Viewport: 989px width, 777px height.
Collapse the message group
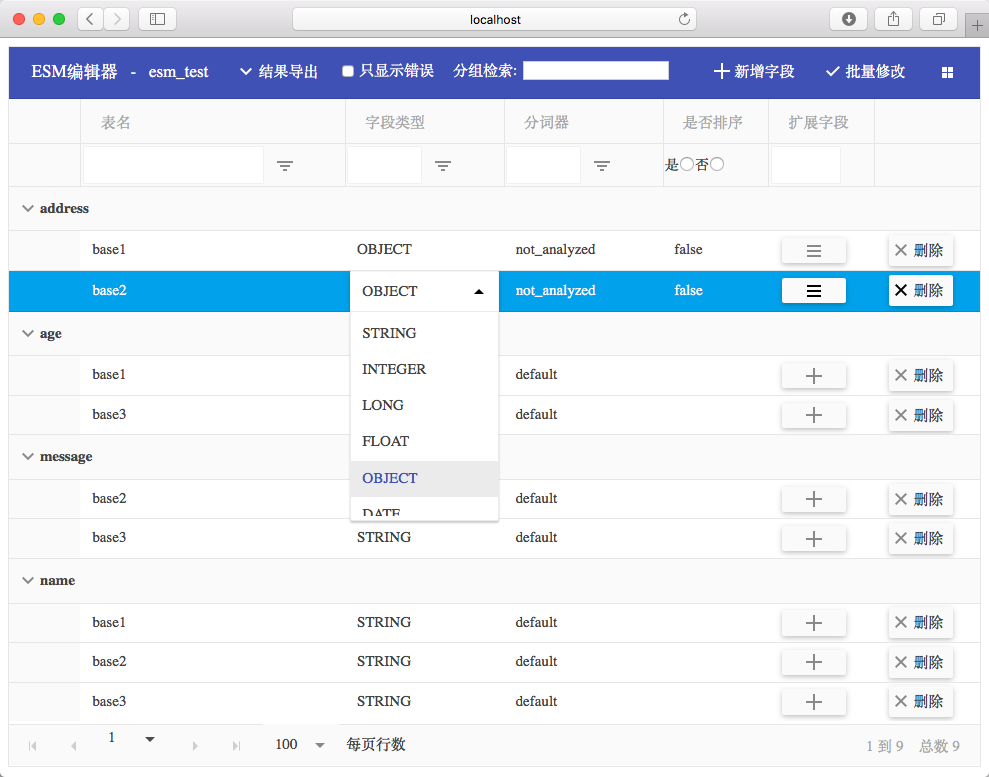coord(28,456)
